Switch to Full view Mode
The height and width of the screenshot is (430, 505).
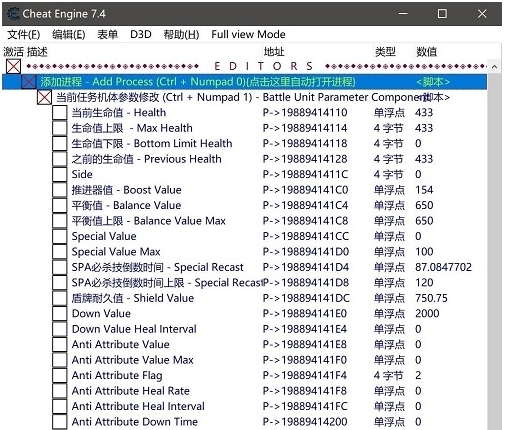[248, 34]
